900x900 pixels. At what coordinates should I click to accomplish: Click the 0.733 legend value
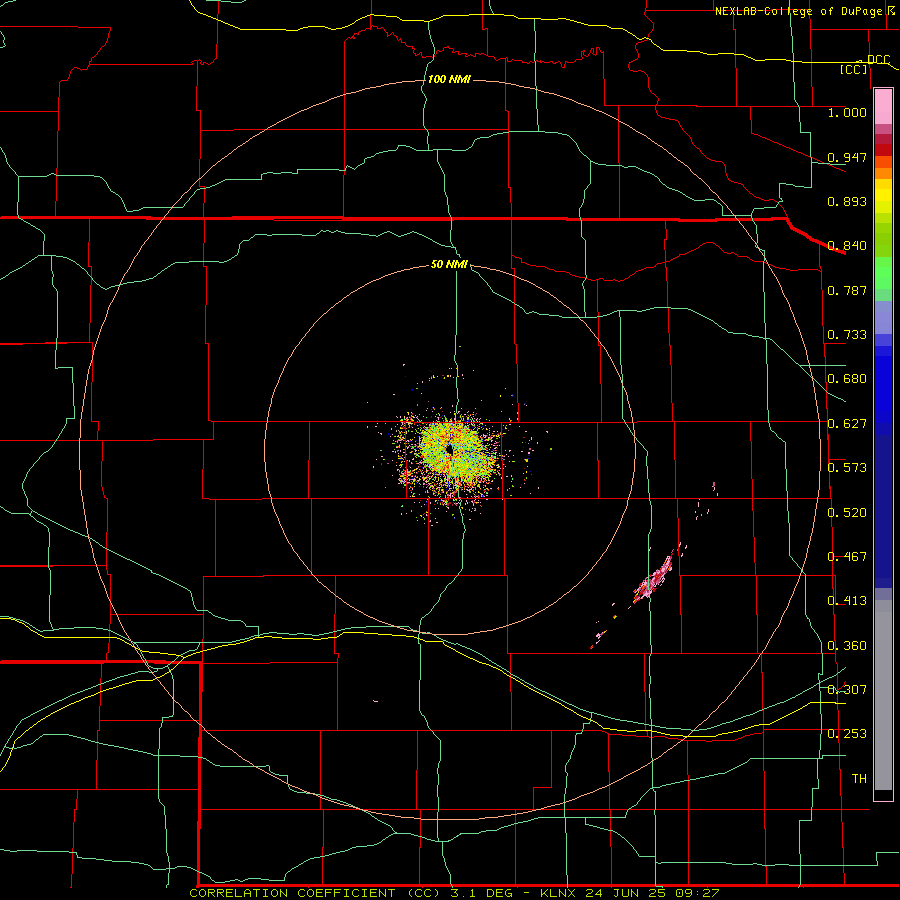(847, 335)
